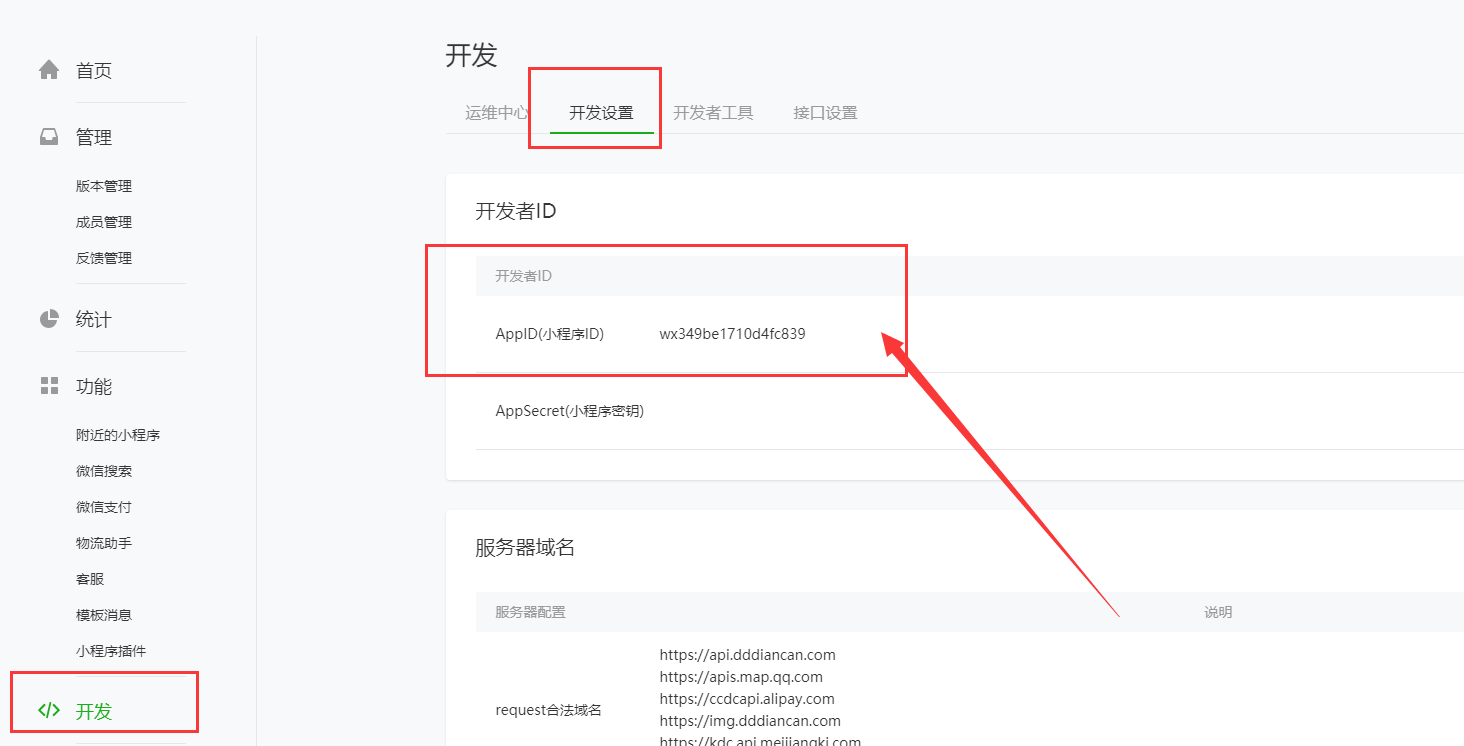Click the home icon beside 首页

coord(49,70)
